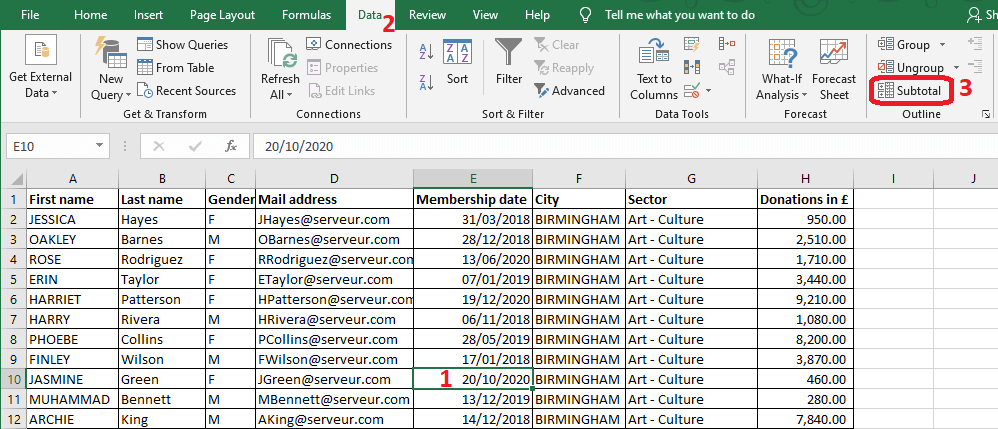
Task: Click the Insert Function fx icon
Action: click(231, 146)
